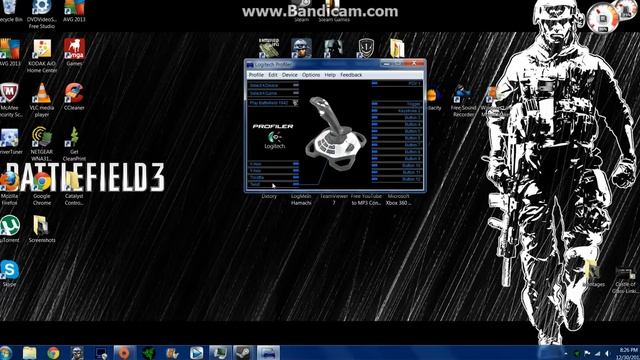Select the Catalyst Control desktop icon
Image resolution: width=640 pixels, height=360 pixels.
point(74,189)
